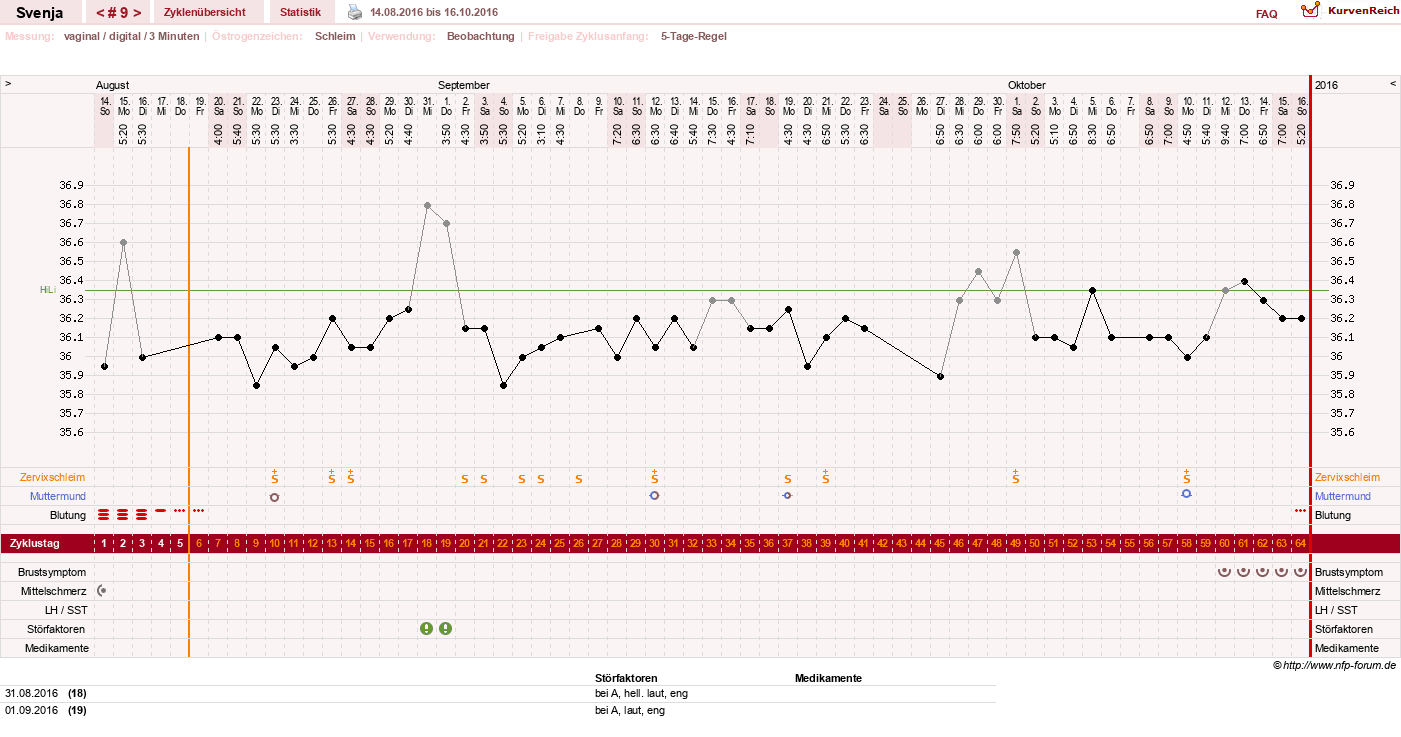
Task: Click the 35.9 temperature point on day 45
Action: tap(940, 376)
